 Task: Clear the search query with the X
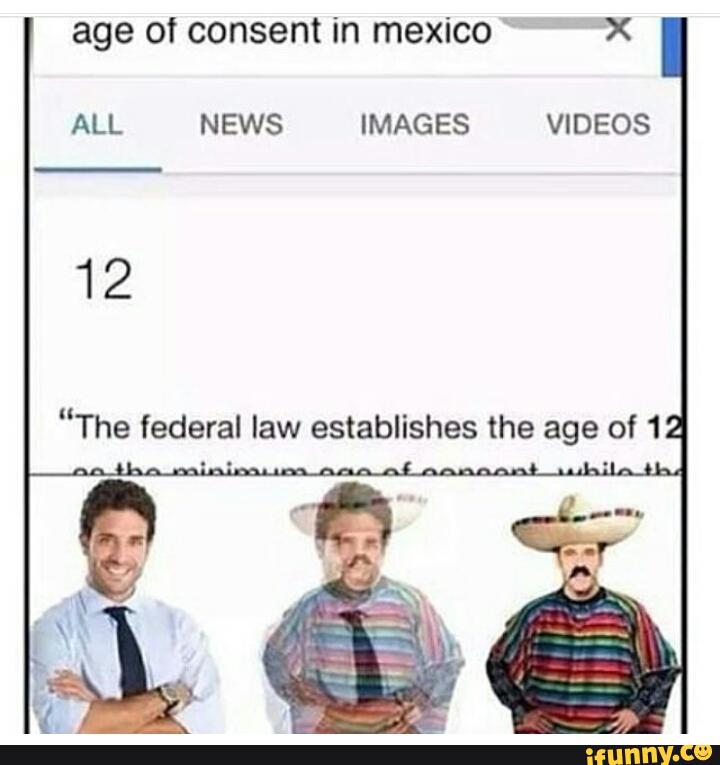point(618,30)
